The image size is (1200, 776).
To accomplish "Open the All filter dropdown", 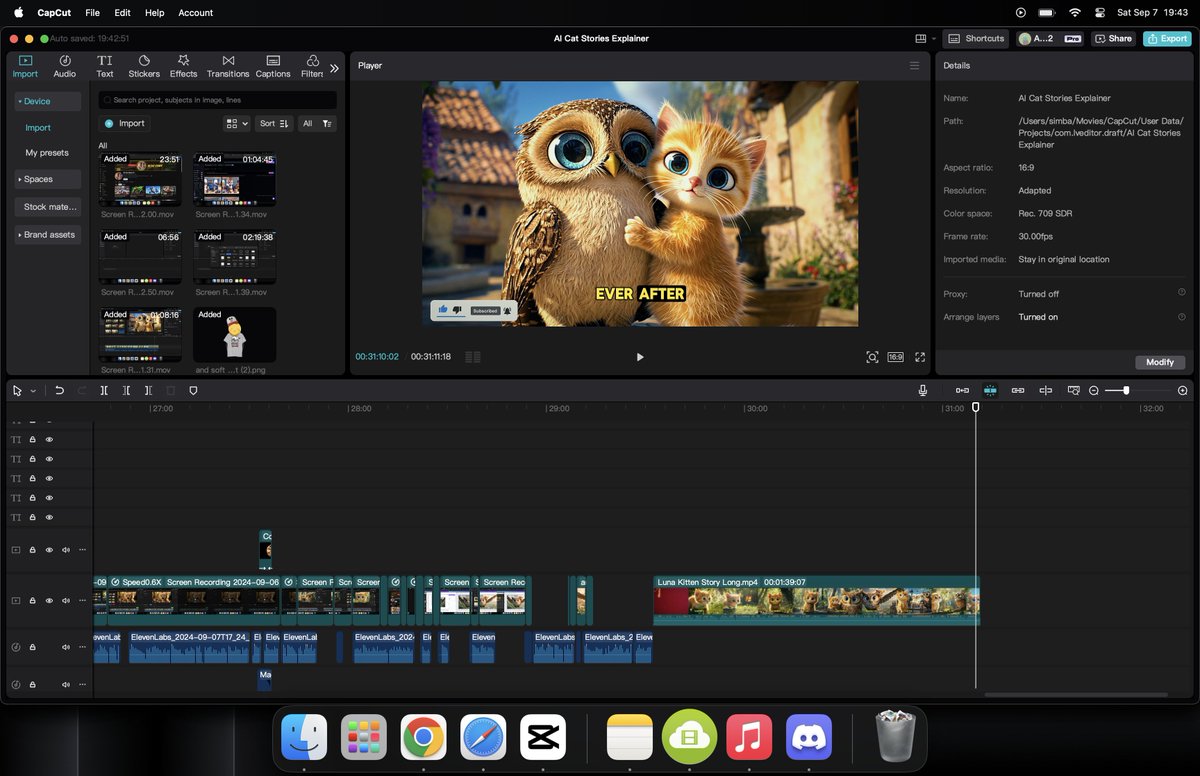I will [x=317, y=123].
